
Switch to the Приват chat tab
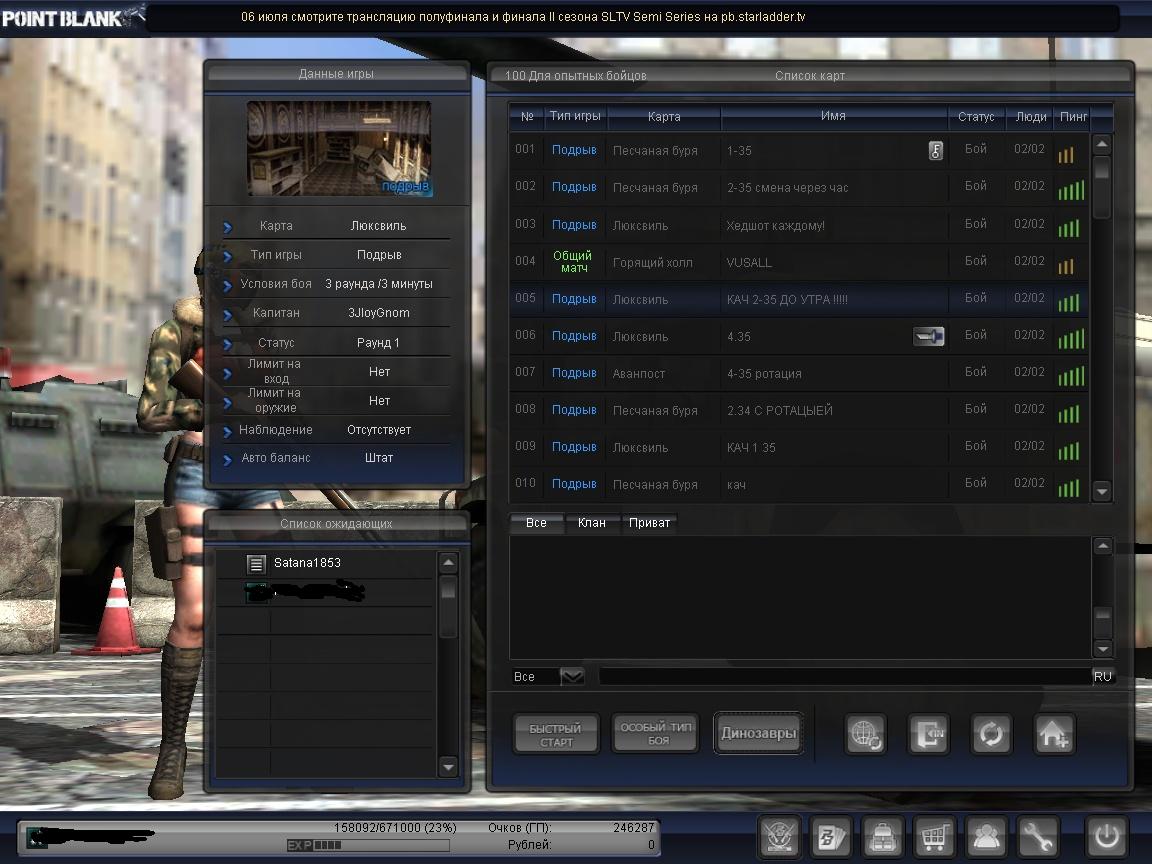click(649, 523)
